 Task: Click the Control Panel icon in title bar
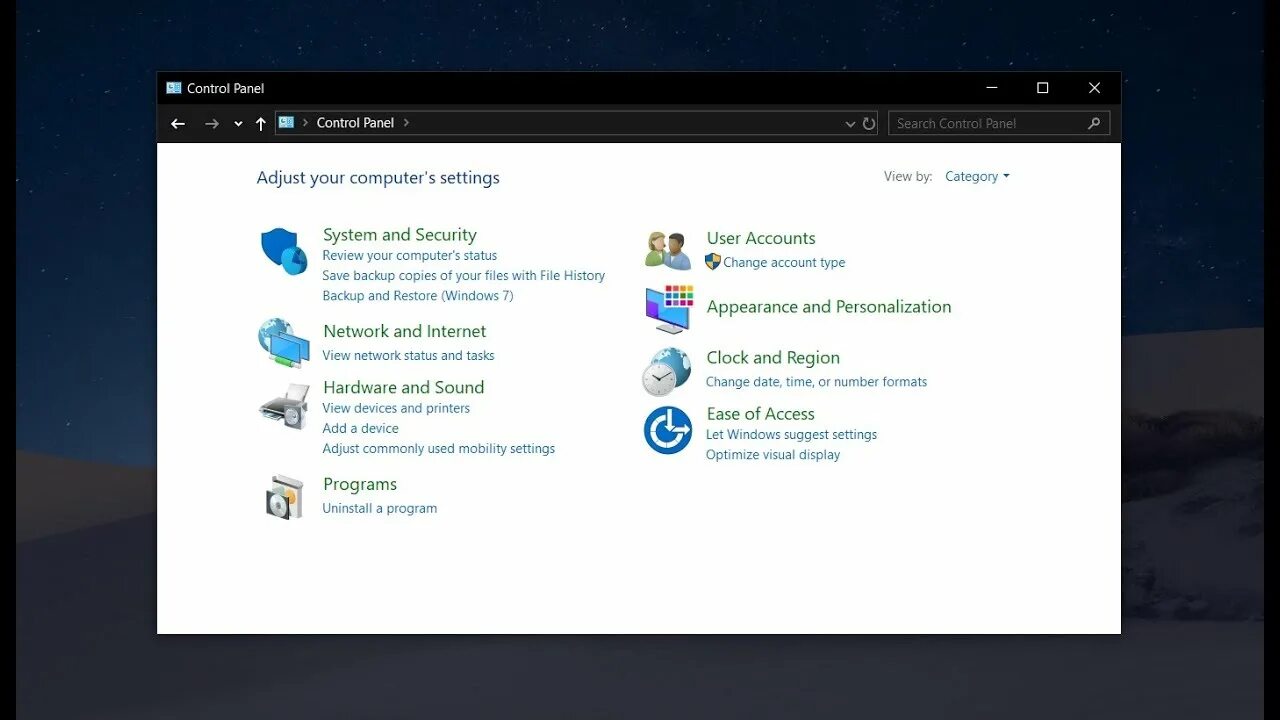[x=174, y=88]
